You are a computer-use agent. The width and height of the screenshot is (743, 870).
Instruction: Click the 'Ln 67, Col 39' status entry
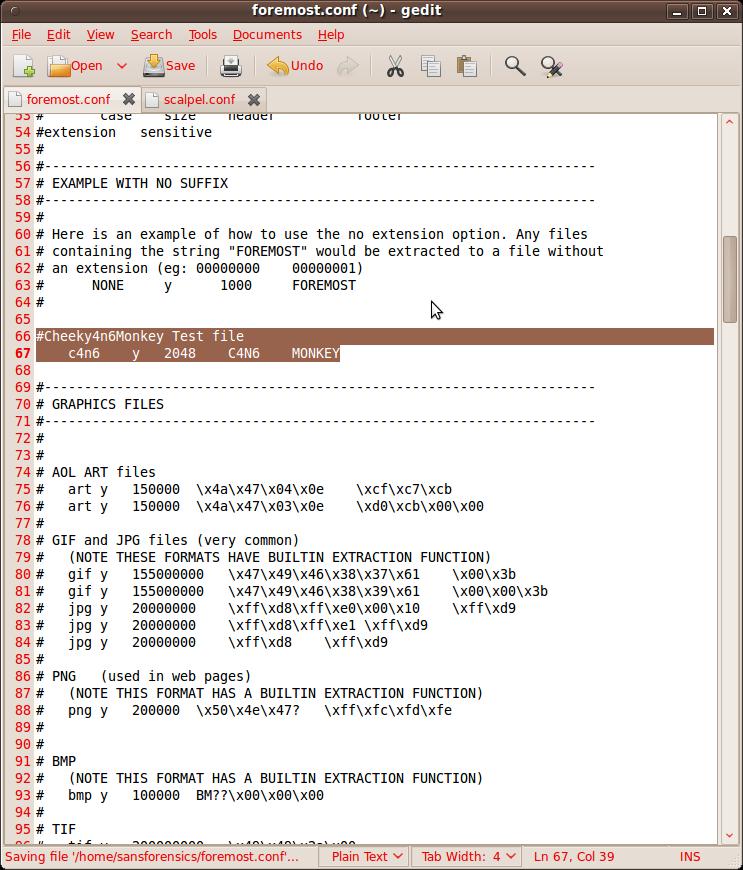click(574, 856)
